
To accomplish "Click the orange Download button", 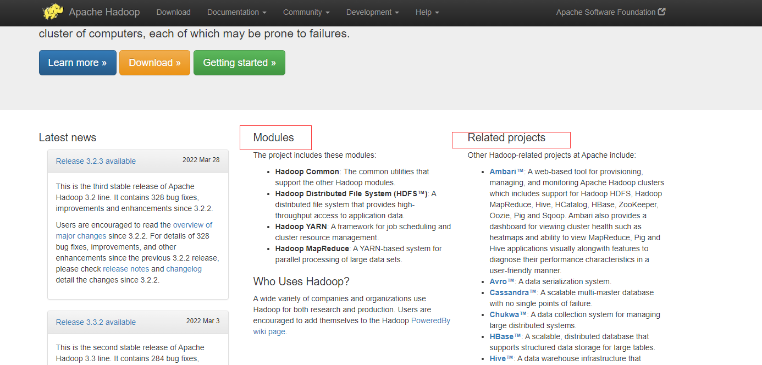I will (x=155, y=63).
